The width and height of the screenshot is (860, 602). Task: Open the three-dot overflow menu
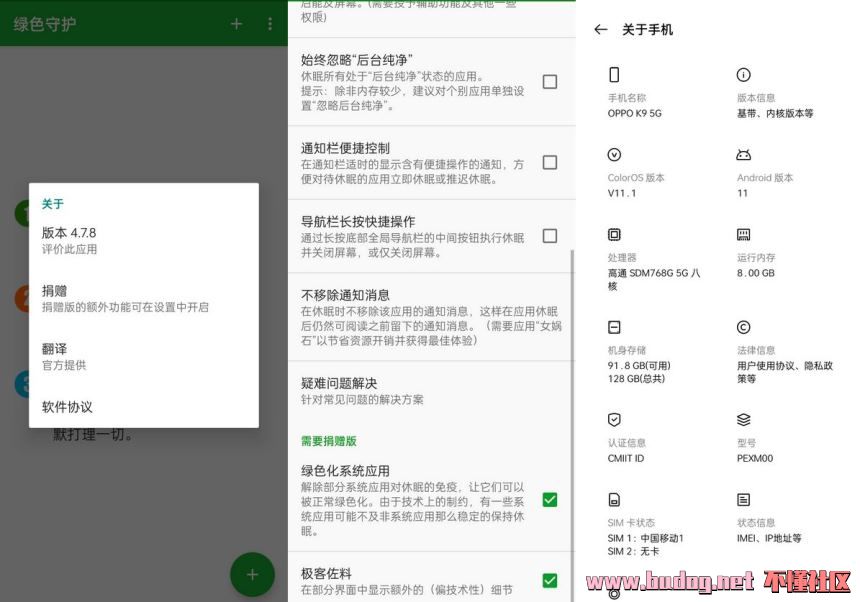point(270,24)
